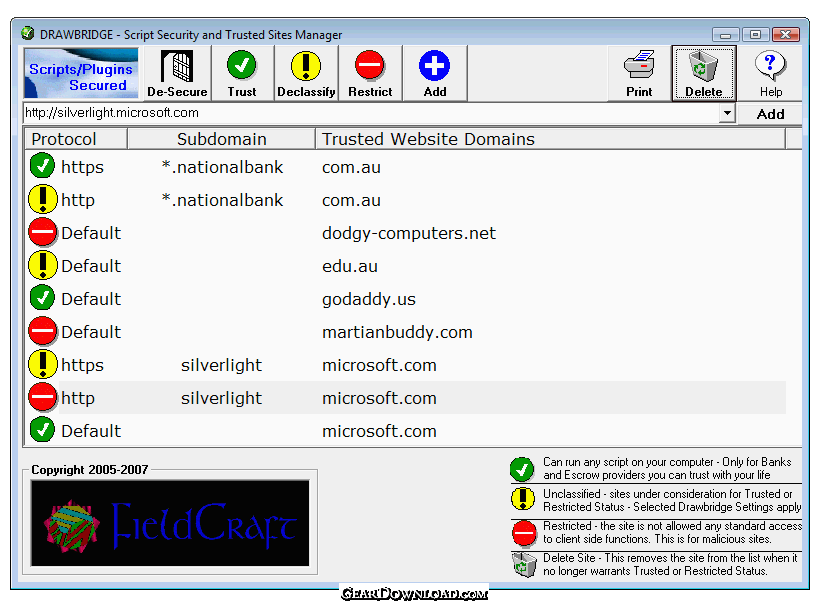Screen dimensions: 828x602
Task: Click red restricted icon for martianbuddy.com
Action: (x=42, y=331)
